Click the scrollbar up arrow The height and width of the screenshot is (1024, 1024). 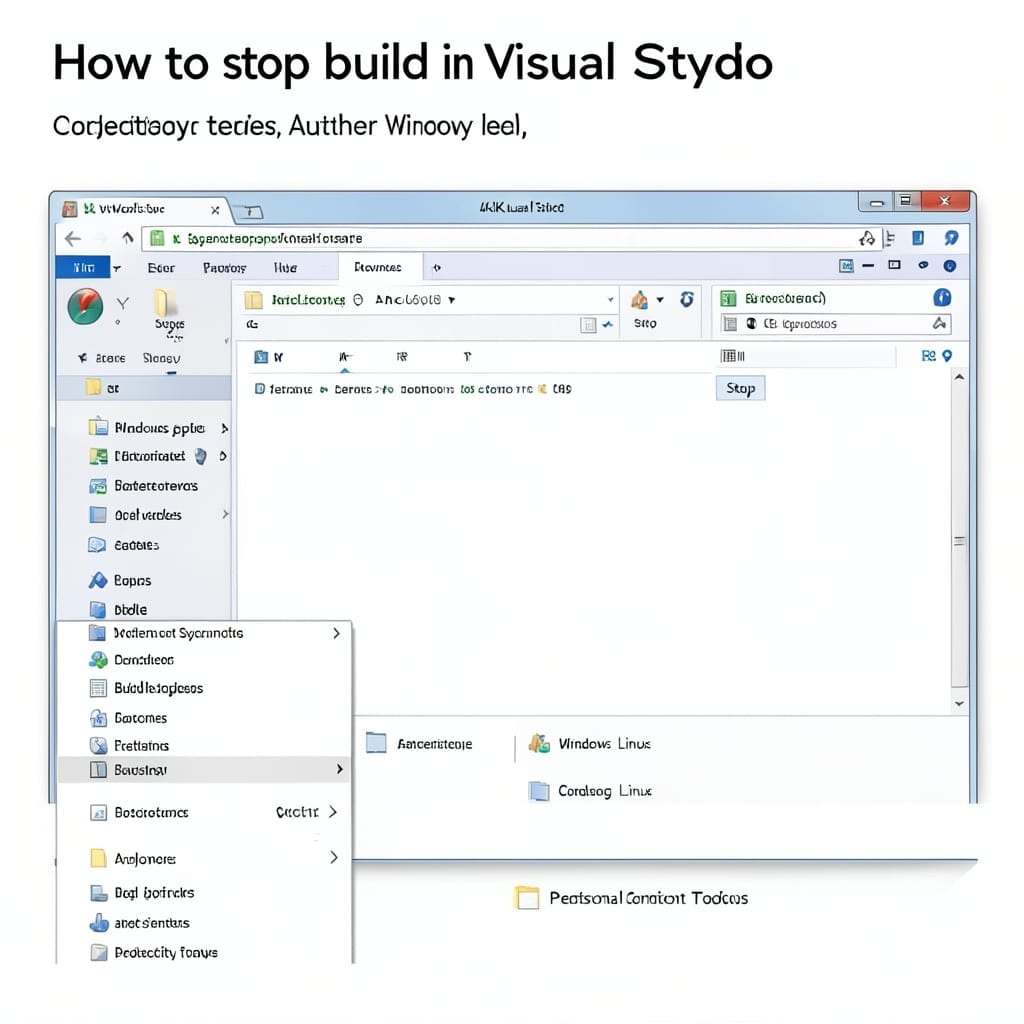tap(959, 377)
